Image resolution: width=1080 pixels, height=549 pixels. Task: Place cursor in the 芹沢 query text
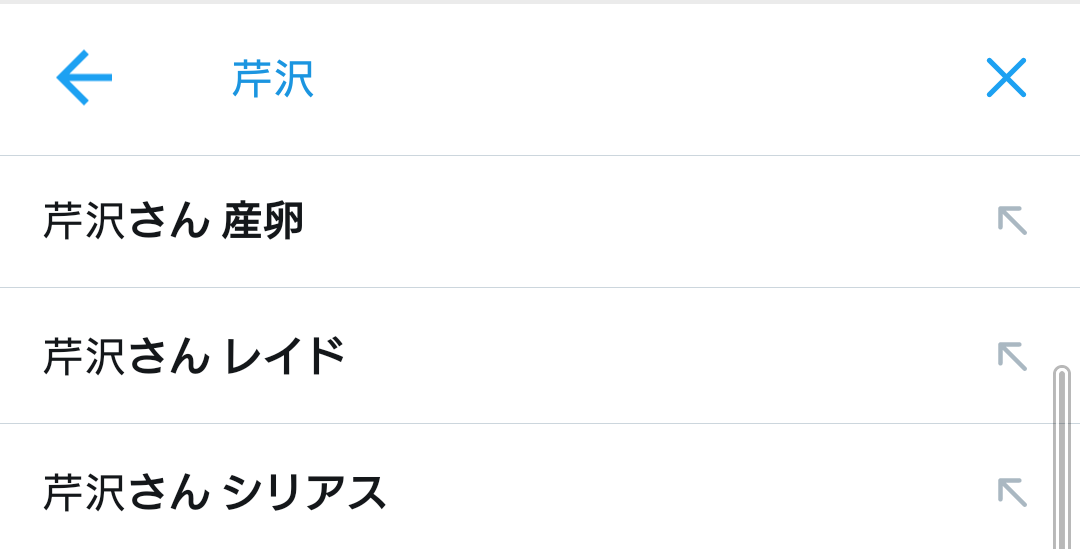[273, 79]
